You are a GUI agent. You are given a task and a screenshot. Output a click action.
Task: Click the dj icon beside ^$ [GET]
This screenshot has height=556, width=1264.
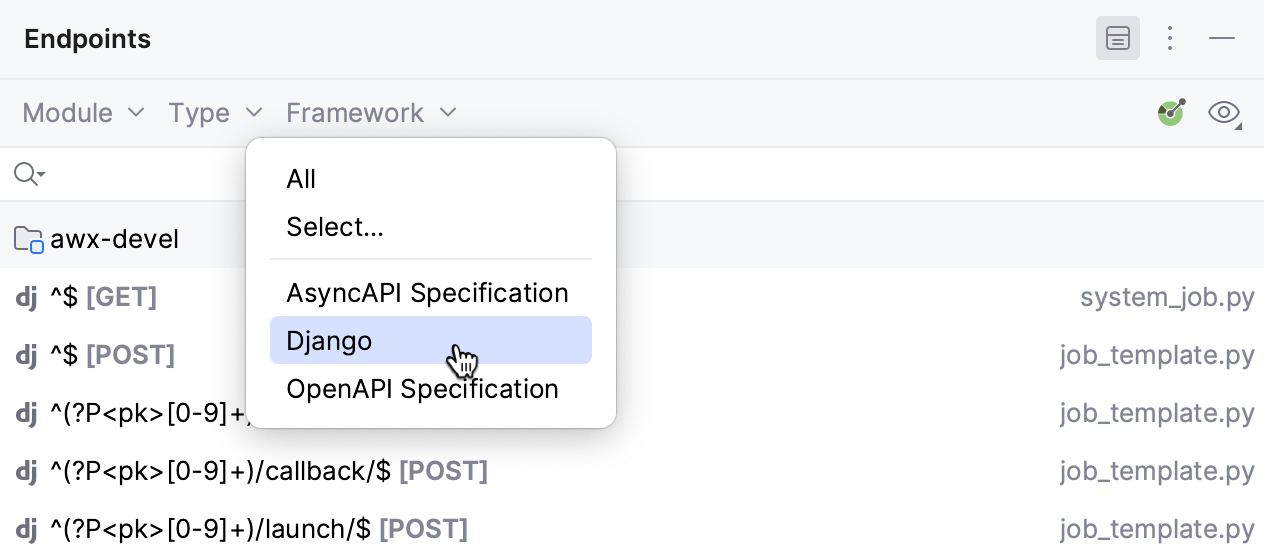27,297
